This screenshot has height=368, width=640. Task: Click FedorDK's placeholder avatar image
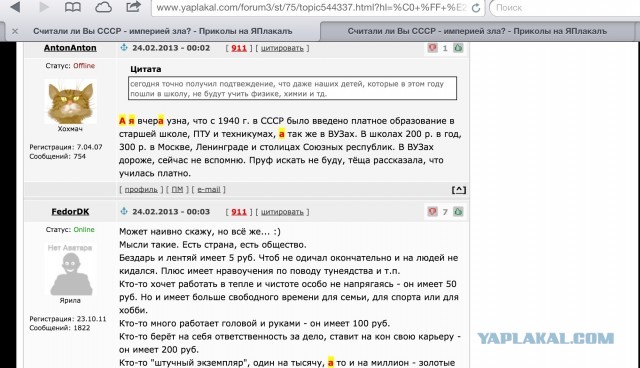point(70,269)
